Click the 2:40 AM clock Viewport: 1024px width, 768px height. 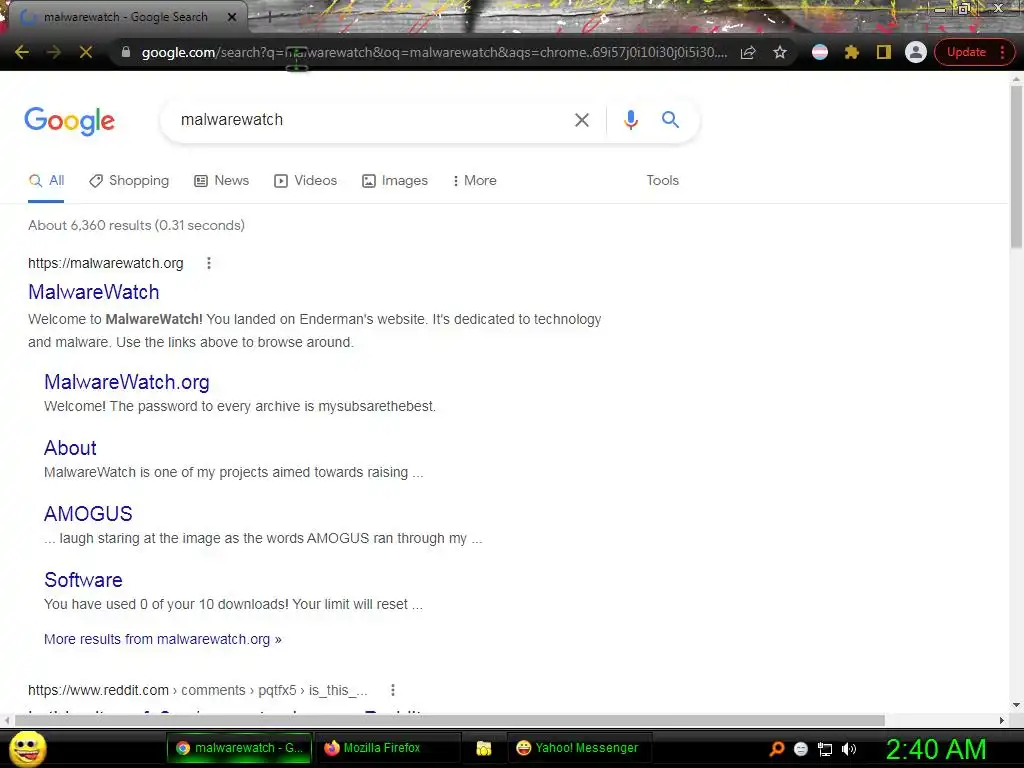tap(936, 749)
